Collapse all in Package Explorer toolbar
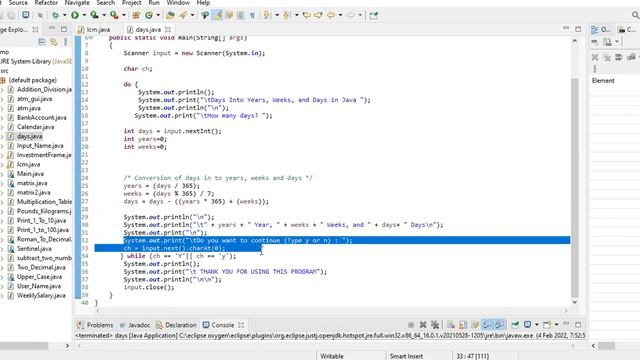 [42, 42]
